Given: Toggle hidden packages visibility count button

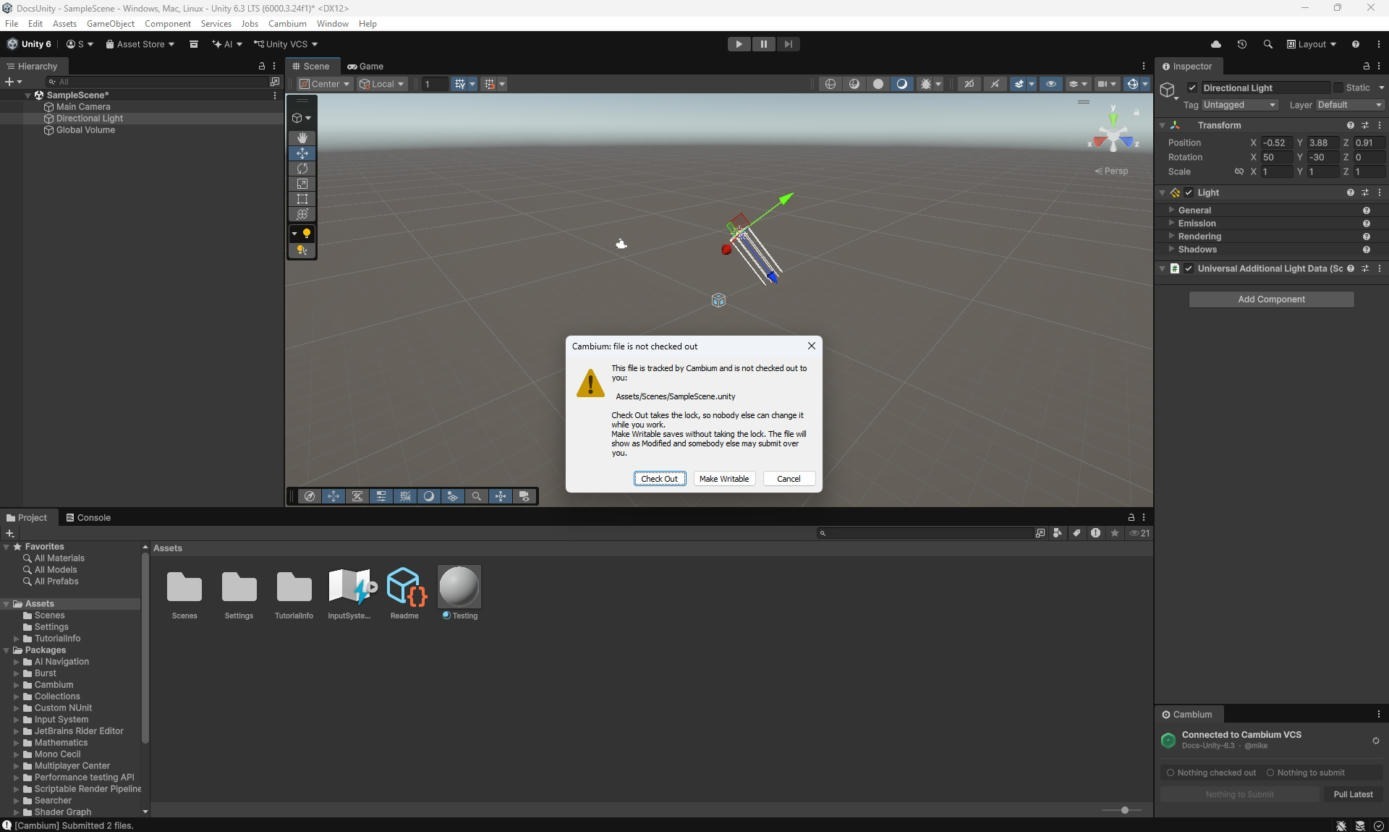Looking at the screenshot, I should 1139,533.
